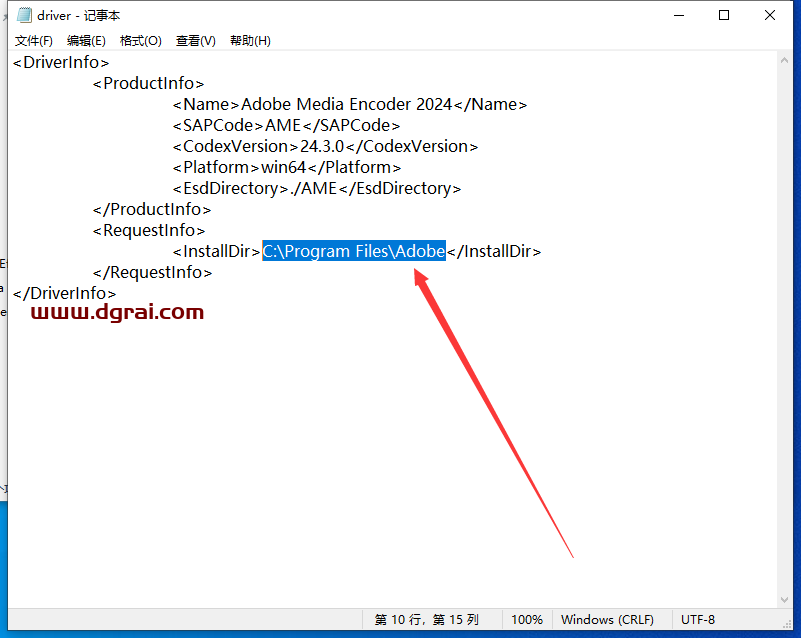
Task: Click the closing </DriverInfo> tag
Action: [64, 293]
